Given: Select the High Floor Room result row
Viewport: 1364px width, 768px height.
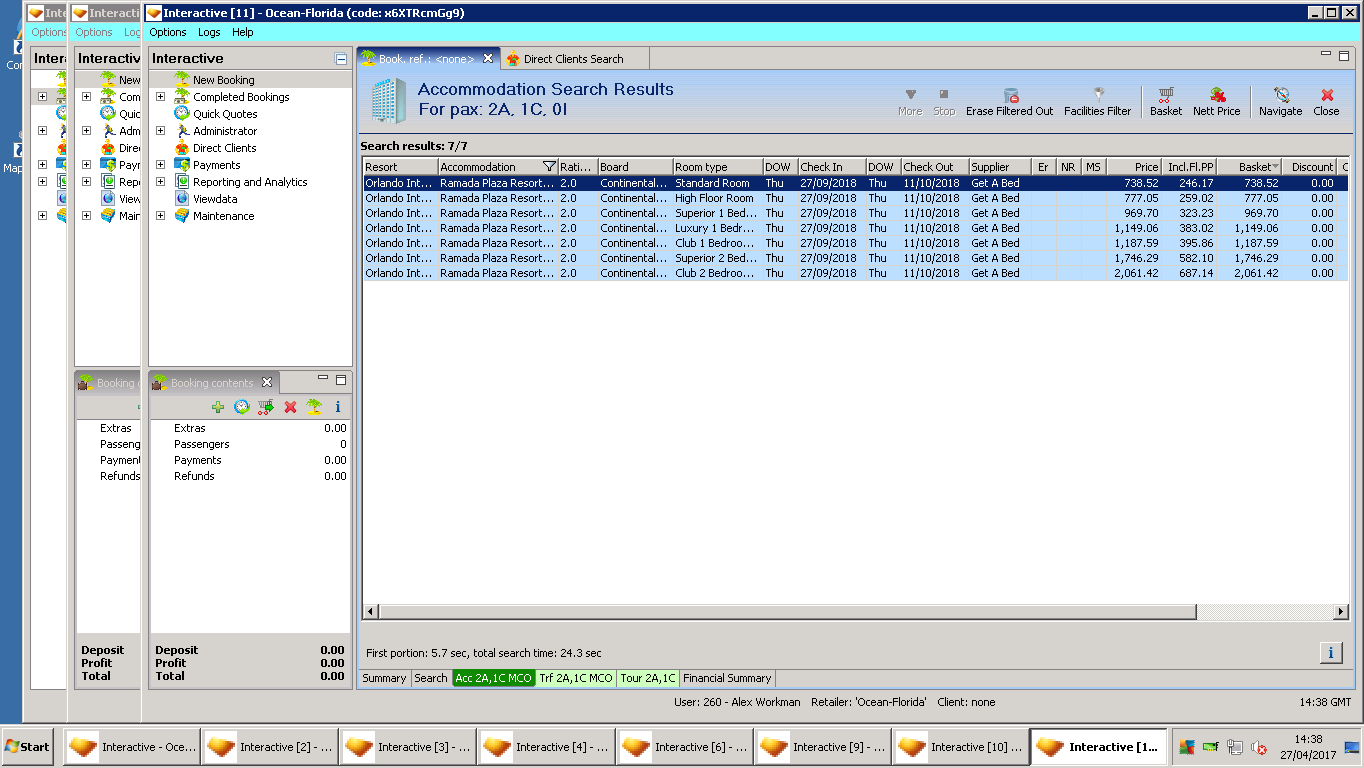Looking at the screenshot, I should point(855,198).
